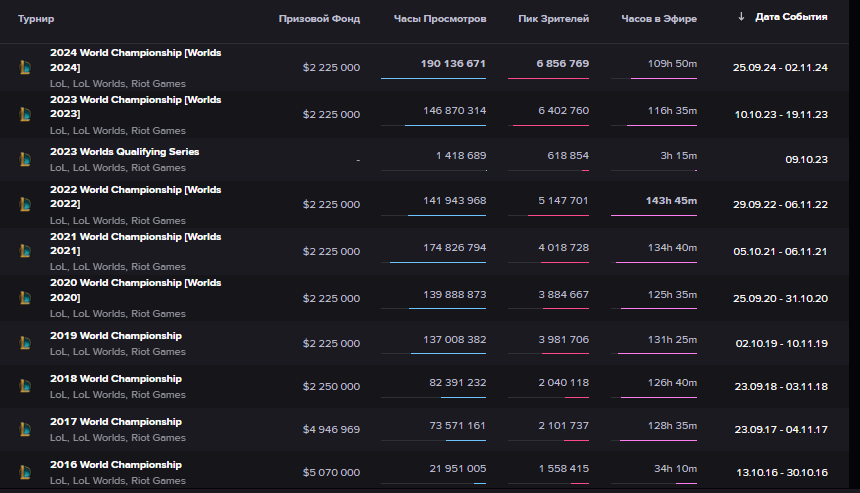Click the 2016 World Championship tournament icon
The height and width of the screenshot is (493, 860).
pos(25,472)
